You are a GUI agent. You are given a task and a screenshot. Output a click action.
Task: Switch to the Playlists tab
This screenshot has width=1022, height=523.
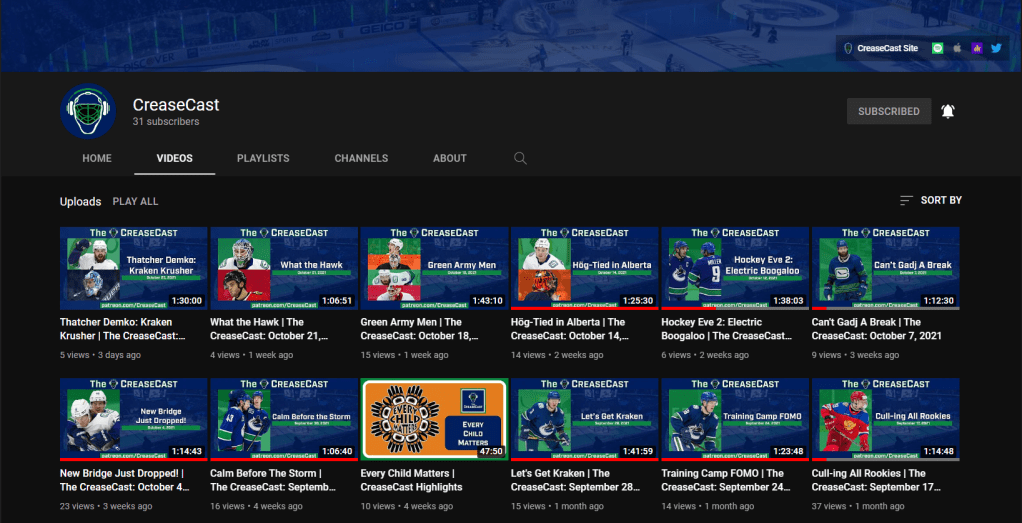point(263,158)
